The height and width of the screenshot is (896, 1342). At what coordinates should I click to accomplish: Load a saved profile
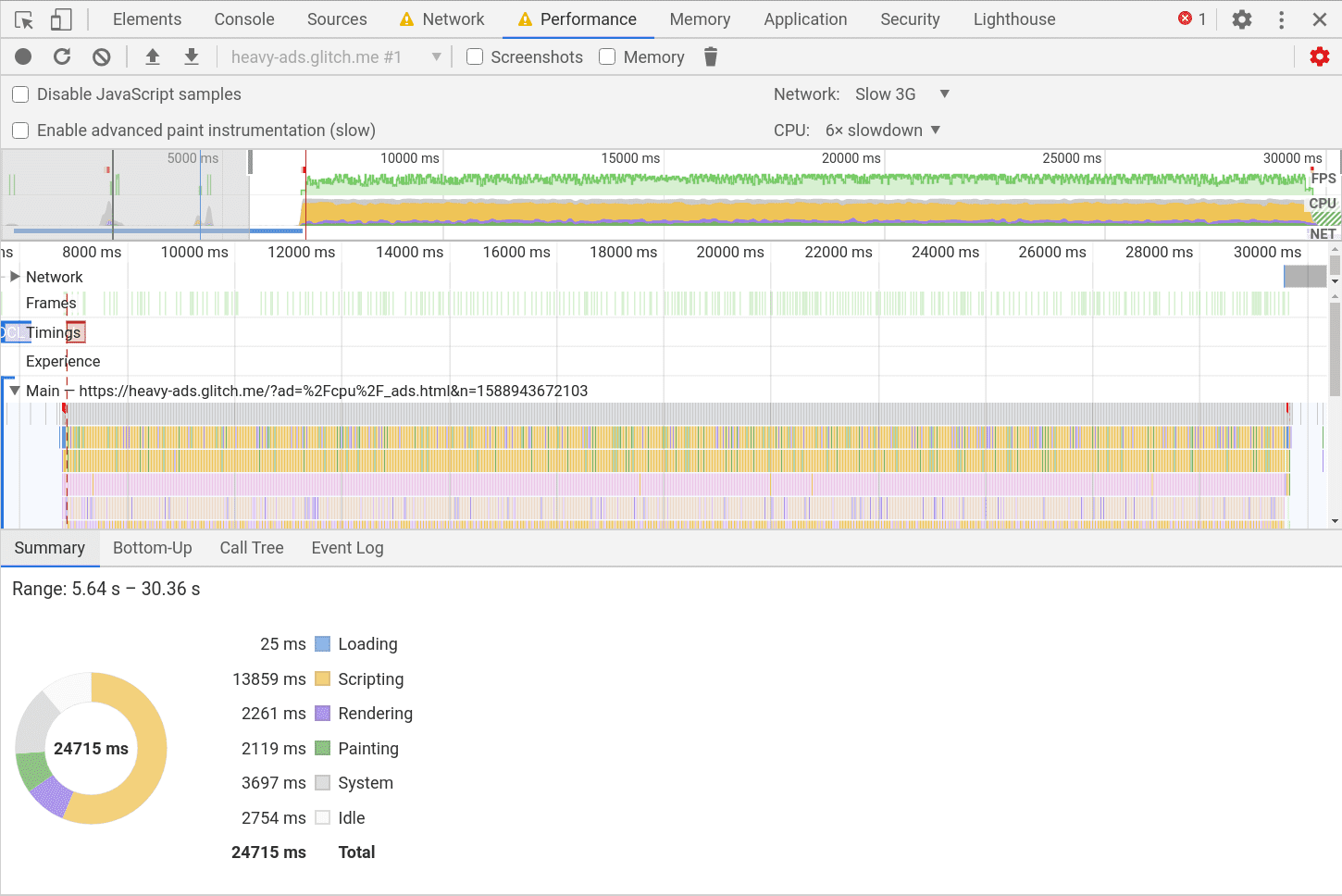coord(153,56)
